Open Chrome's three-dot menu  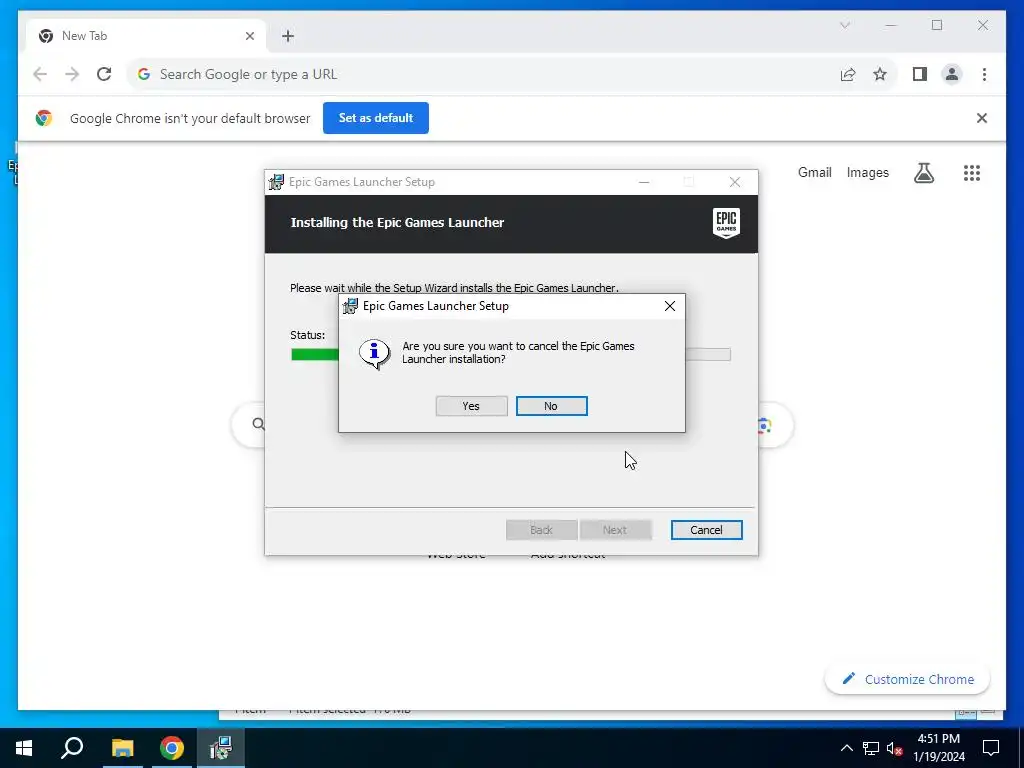click(x=984, y=74)
